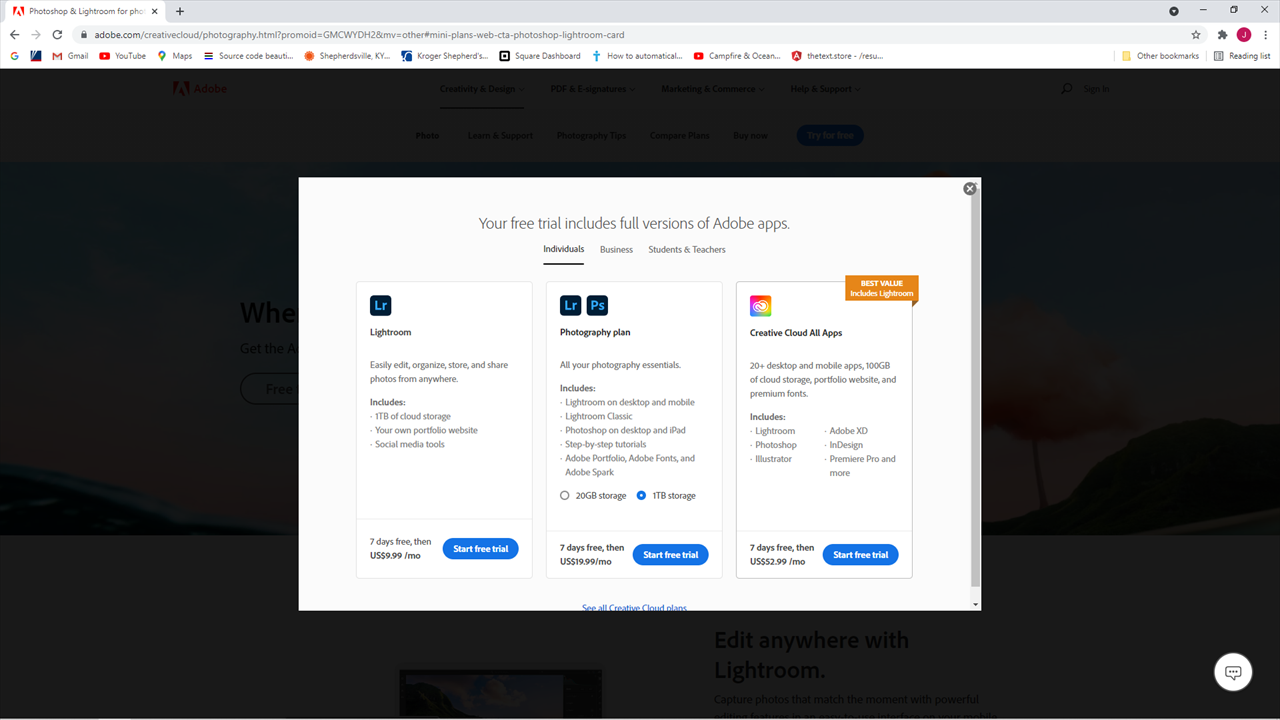1280x720 pixels.
Task: Open the Reading list
Action: [x=1242, y=56]
